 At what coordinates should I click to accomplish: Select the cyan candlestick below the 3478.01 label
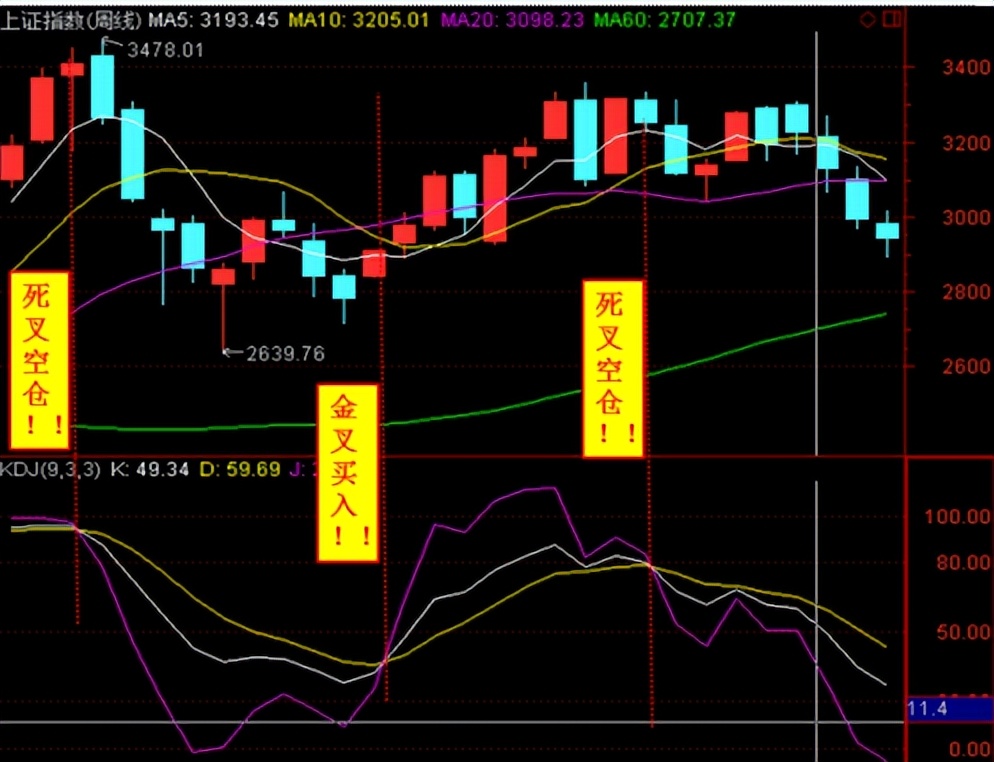coord(103,86)
